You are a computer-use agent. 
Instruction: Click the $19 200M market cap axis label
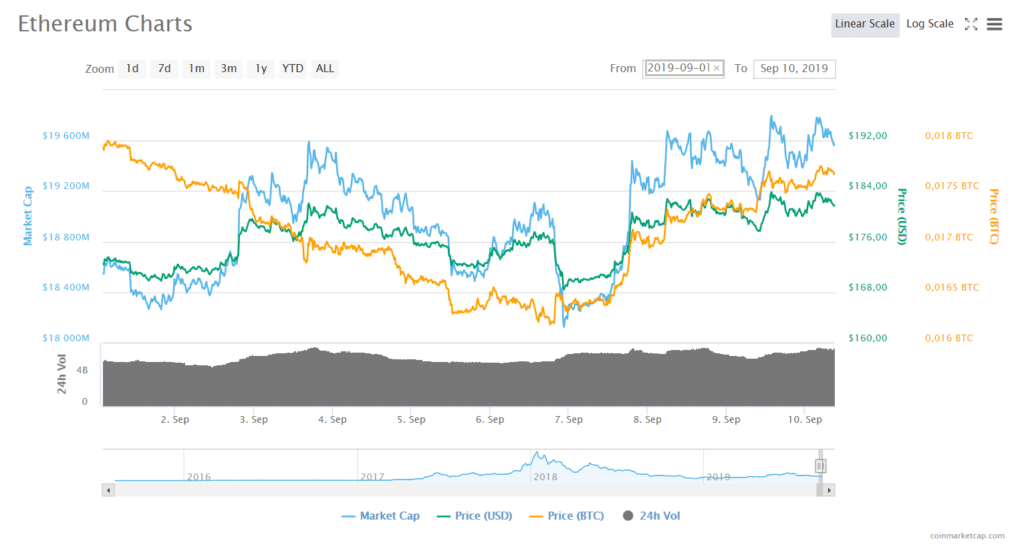point(66,186)
